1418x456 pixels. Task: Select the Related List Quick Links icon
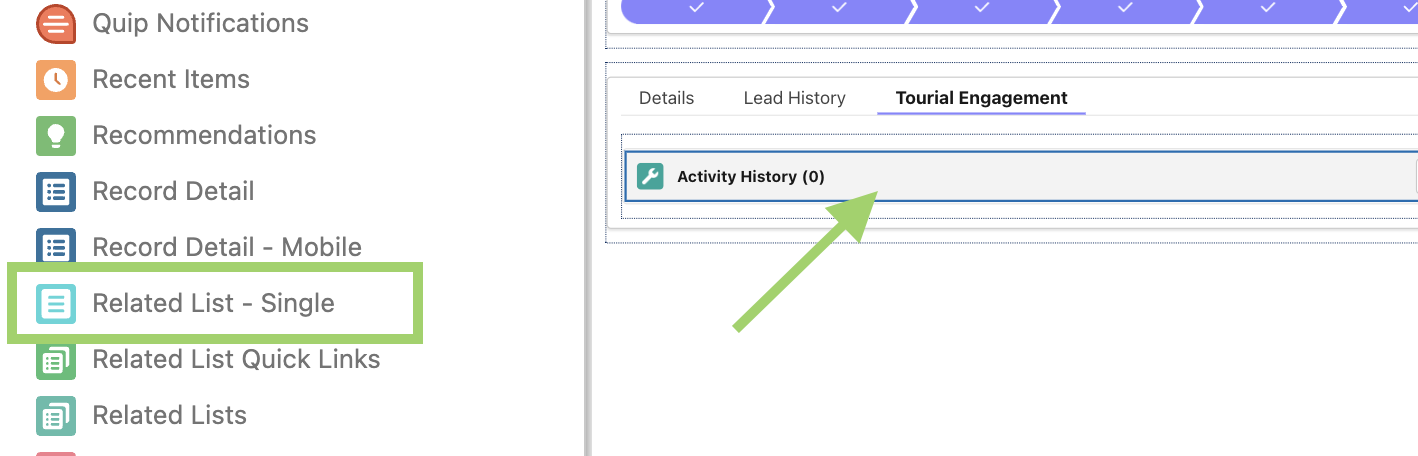pyautogui.click(x=56, y=360)
